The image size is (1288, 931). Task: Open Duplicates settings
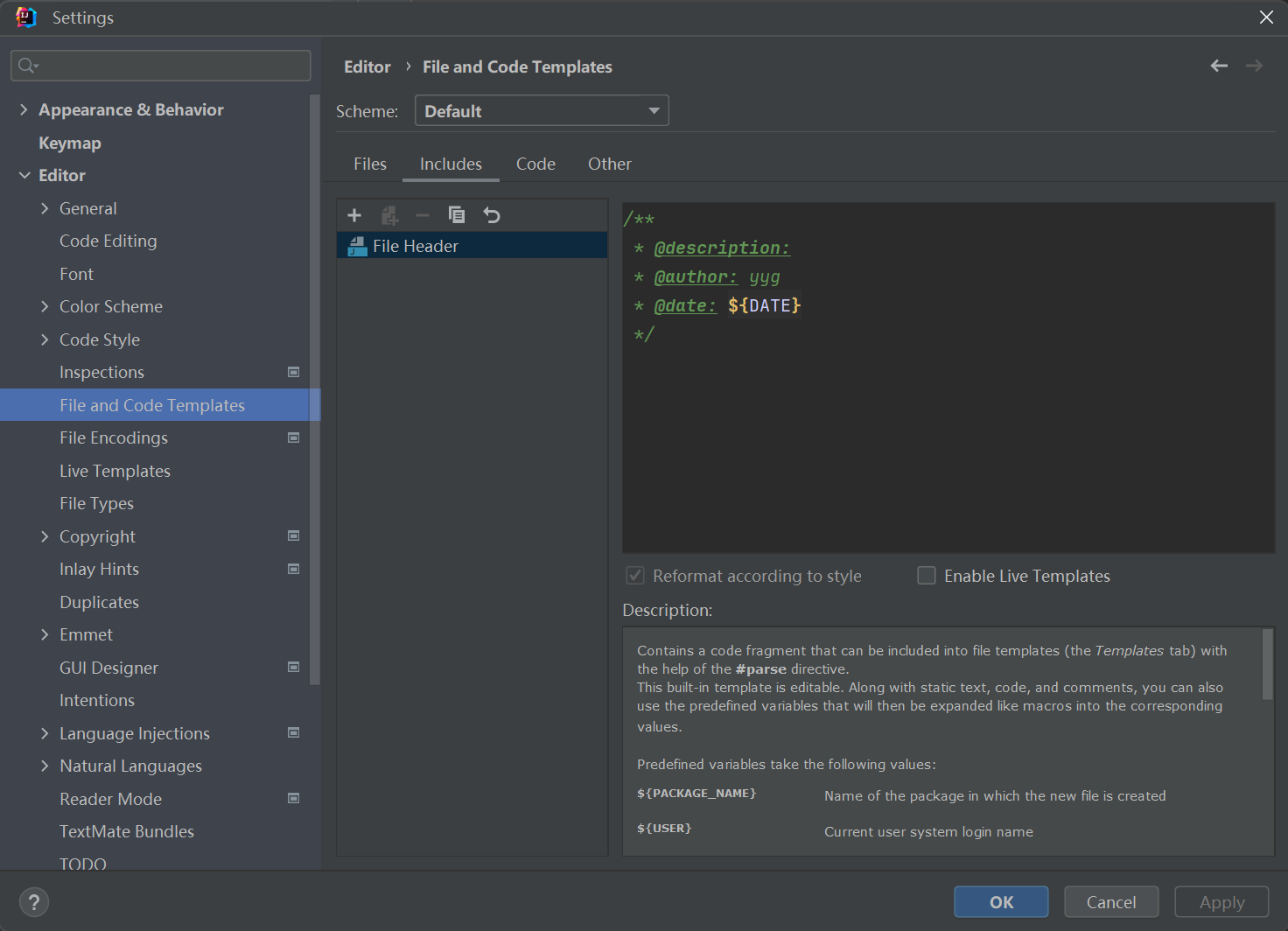[99, 602]
